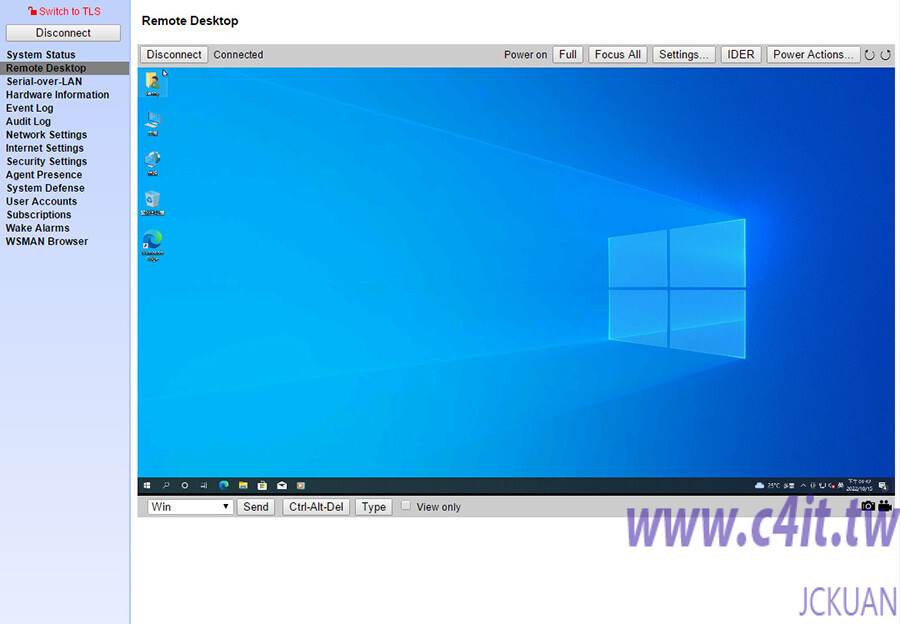Open File Explorer from the taskbar
Viewport: 900px width, 624px height.
click(x=243, y=486)
